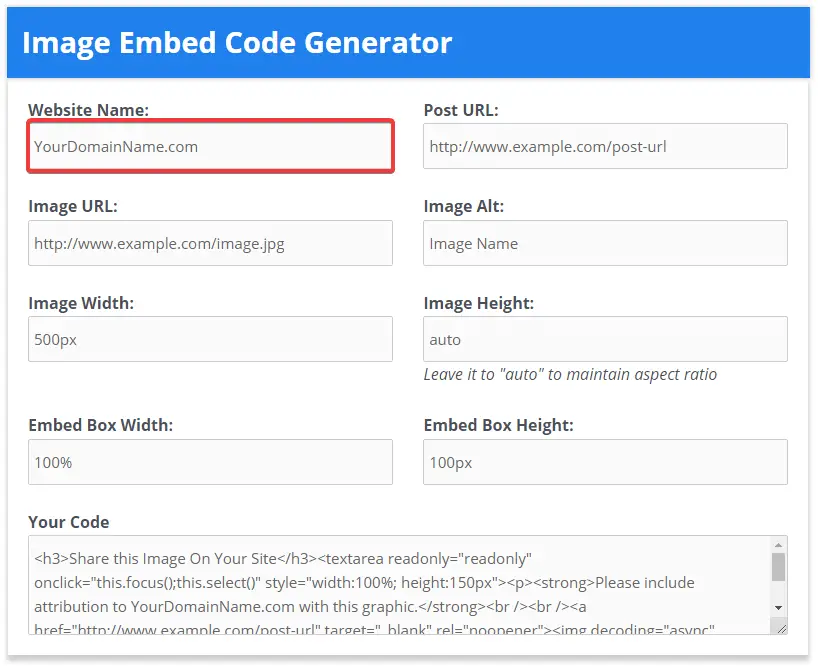This screenshot has height=668, width=818.
Task: Click the Image Height field showing auto
Action: [605, 339]
